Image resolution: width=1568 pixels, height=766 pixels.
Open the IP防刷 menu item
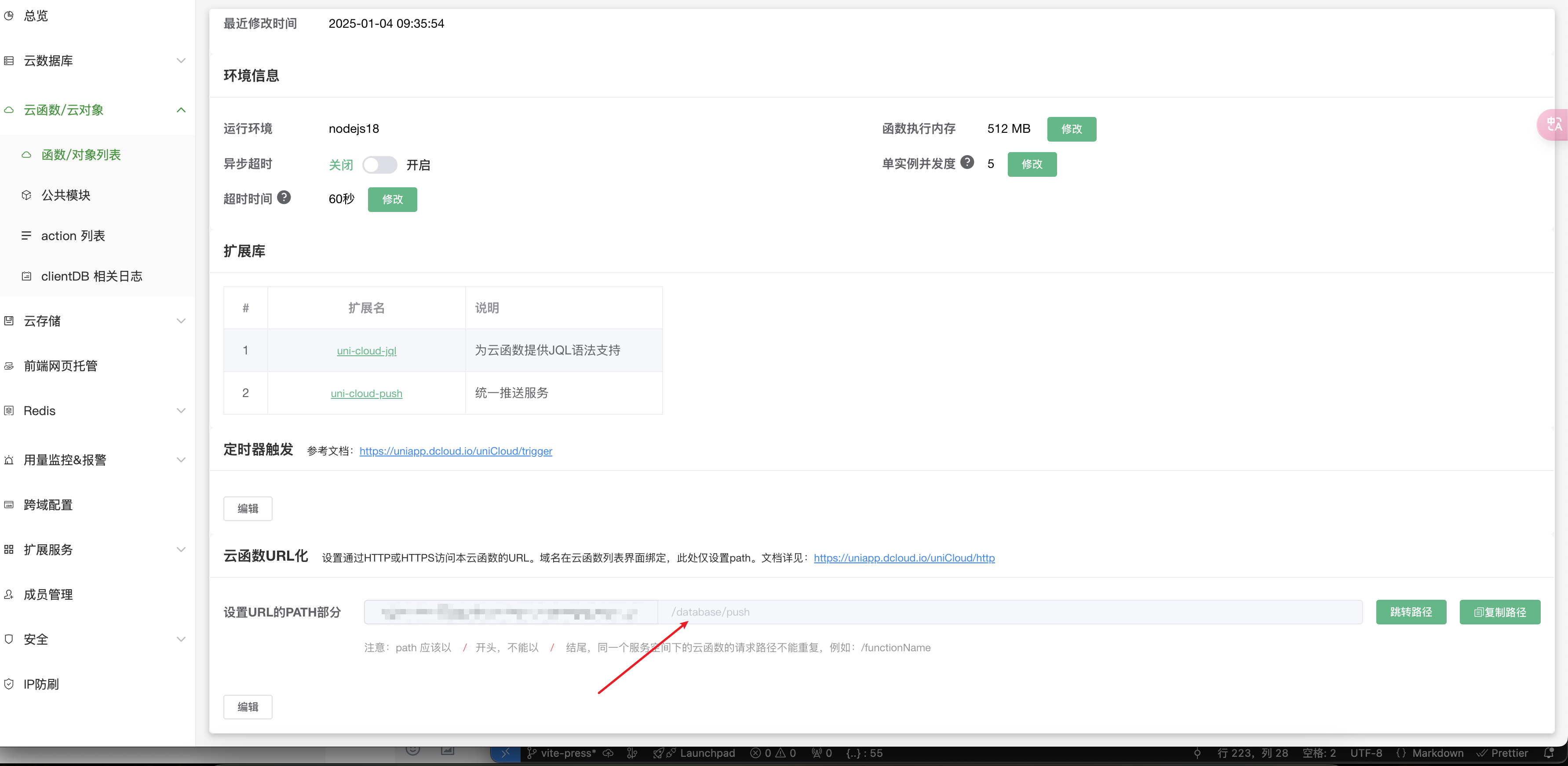[x=97, y=684]
